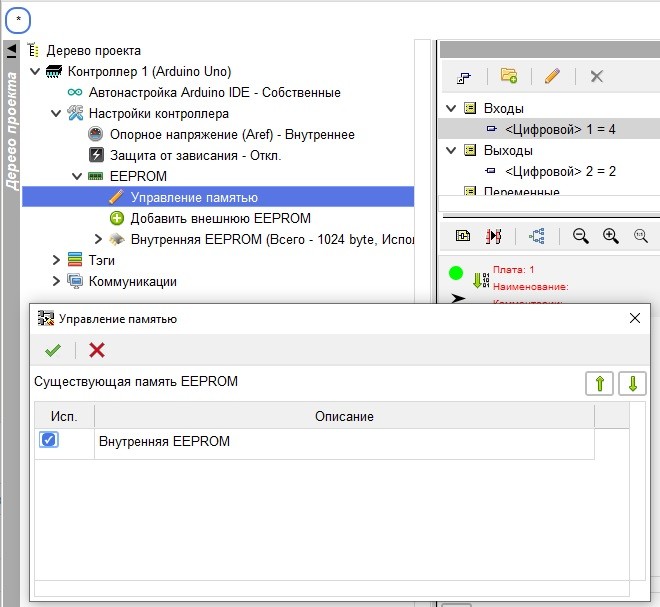Zoom out with the minus magnifier
This screenshot has height=607, width=660.
[580, 236]
